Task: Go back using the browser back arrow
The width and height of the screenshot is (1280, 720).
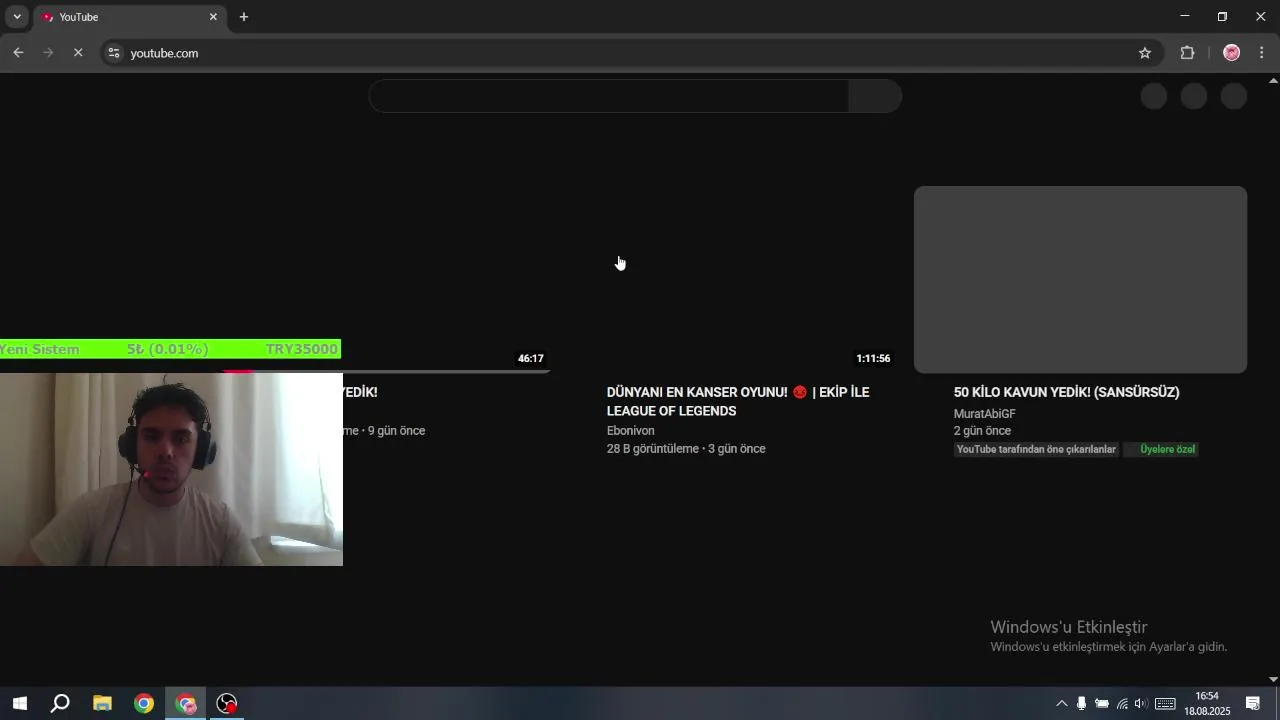Action: click(18, 53)
